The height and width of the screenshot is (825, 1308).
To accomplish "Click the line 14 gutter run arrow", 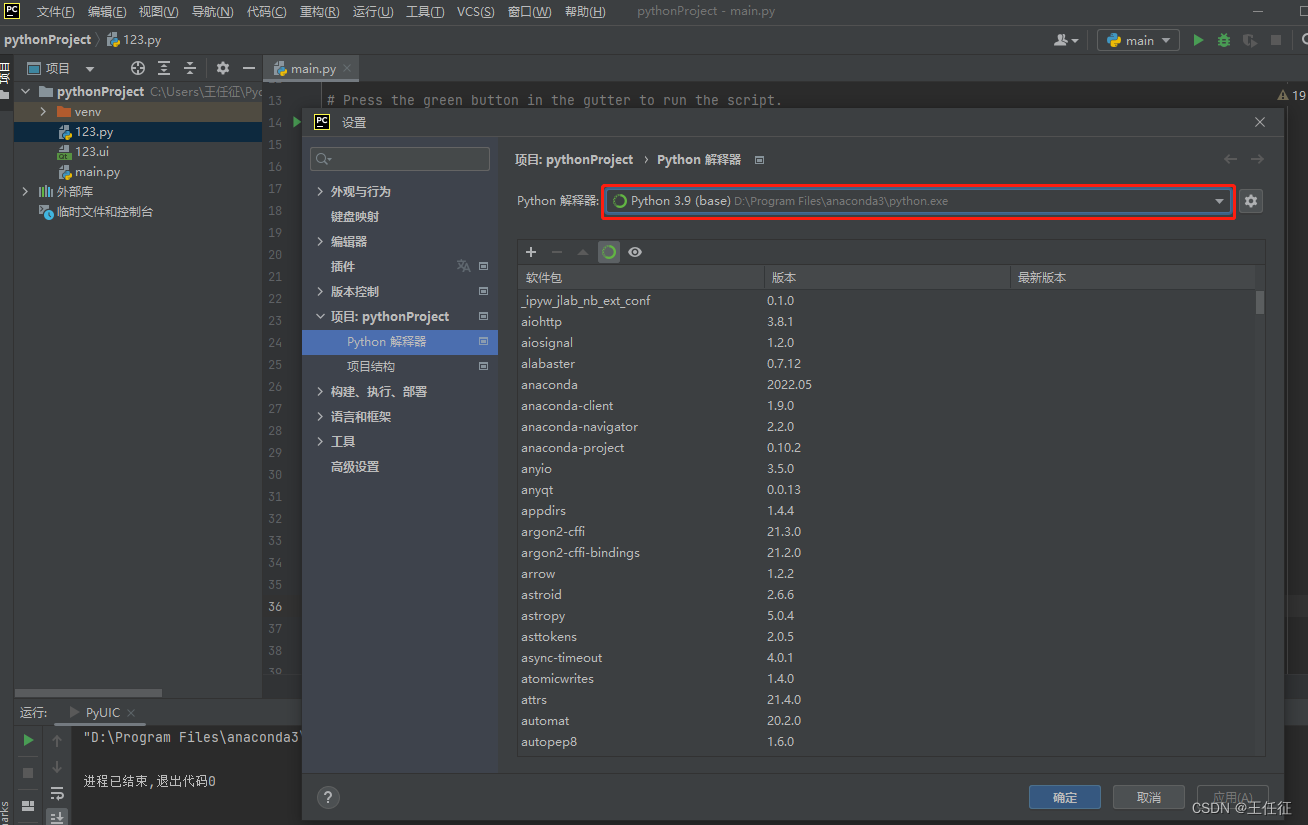I will click(296, 122).
